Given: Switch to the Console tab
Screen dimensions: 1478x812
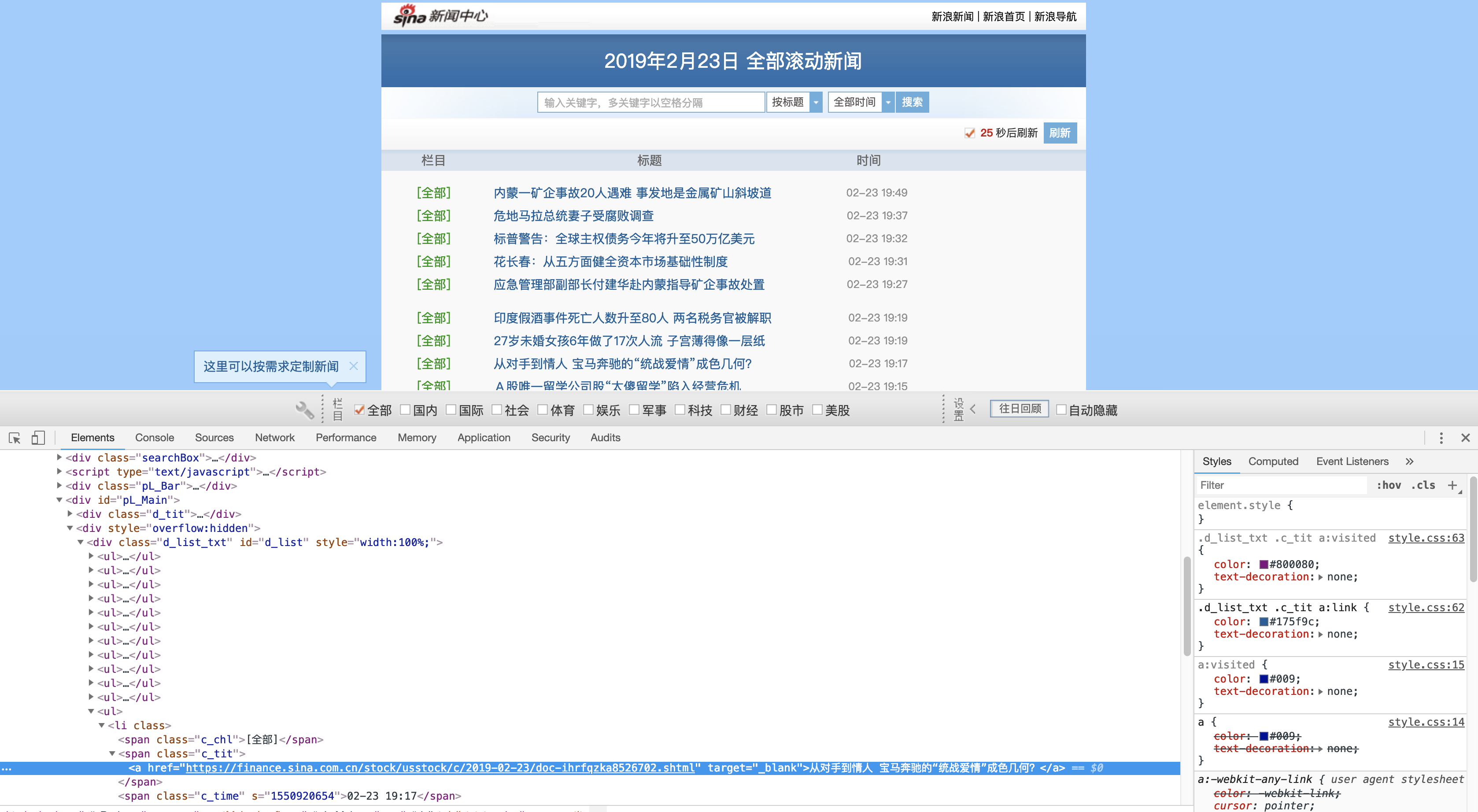Looking at the screenshot, I should click(x=154, y=437).
